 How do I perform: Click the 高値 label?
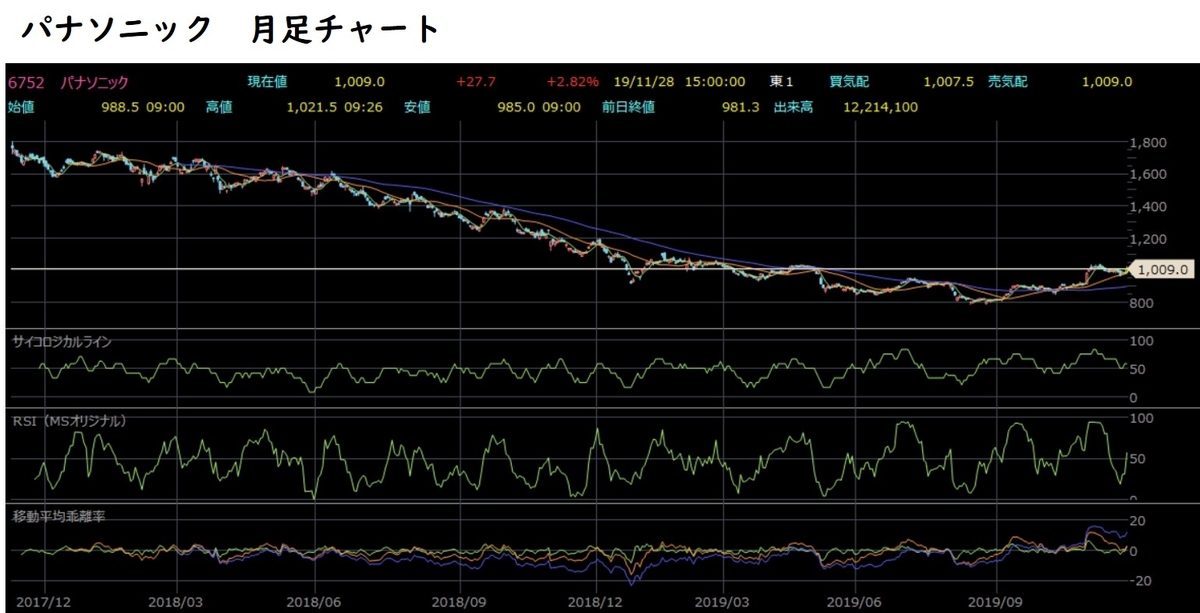tap(219, 106)
